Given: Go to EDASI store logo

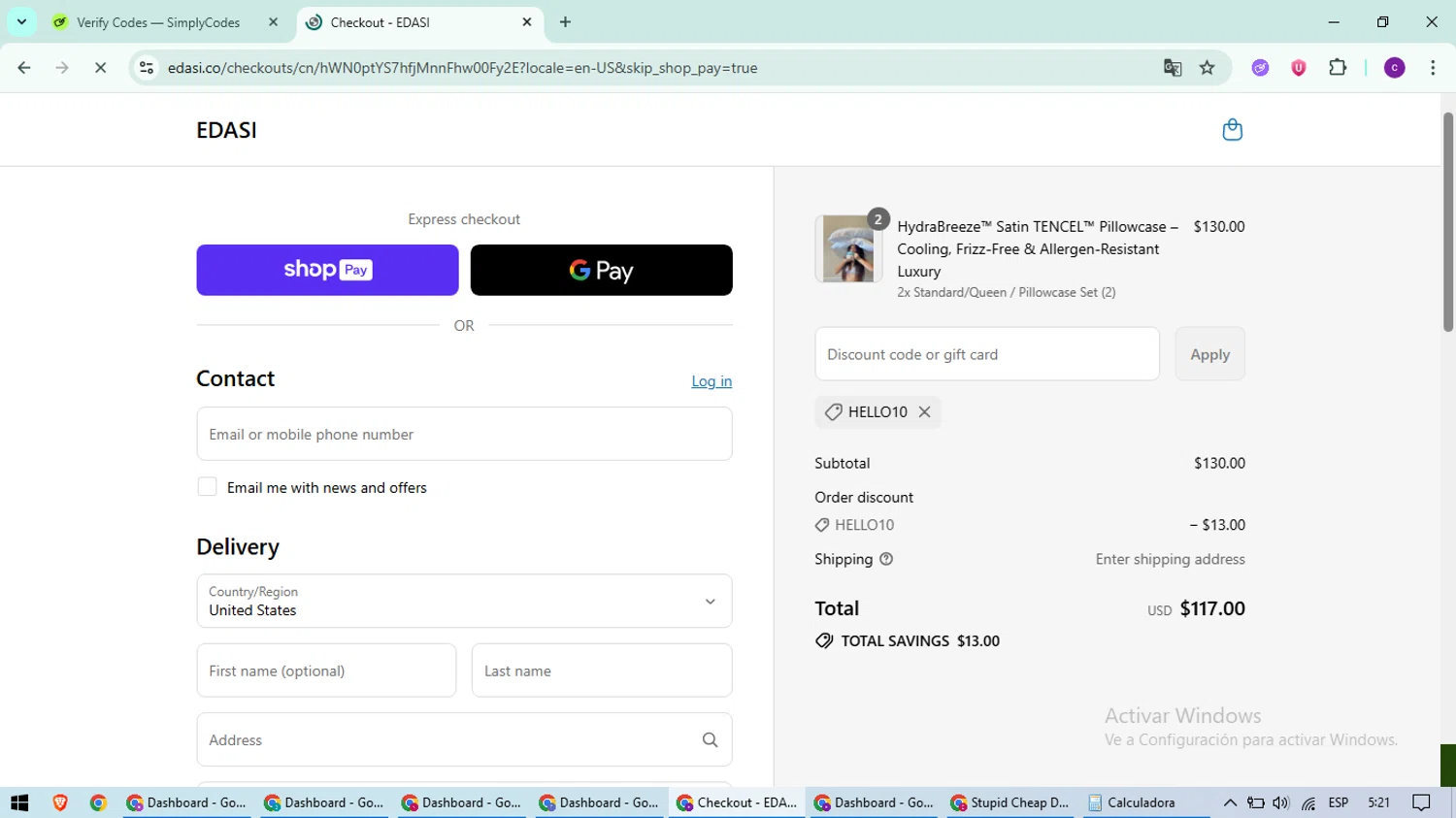Looking at the screenshot, I should pos(226,130).
